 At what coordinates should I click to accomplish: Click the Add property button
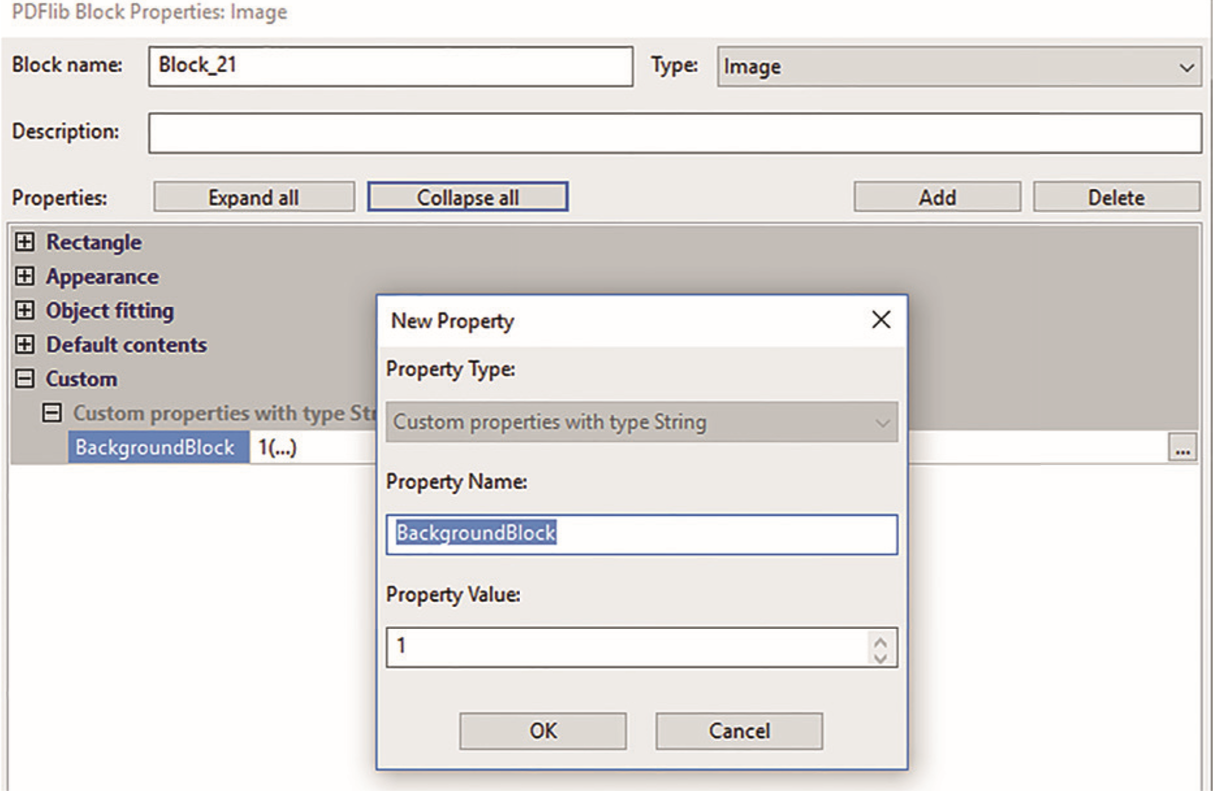[937, 197]
